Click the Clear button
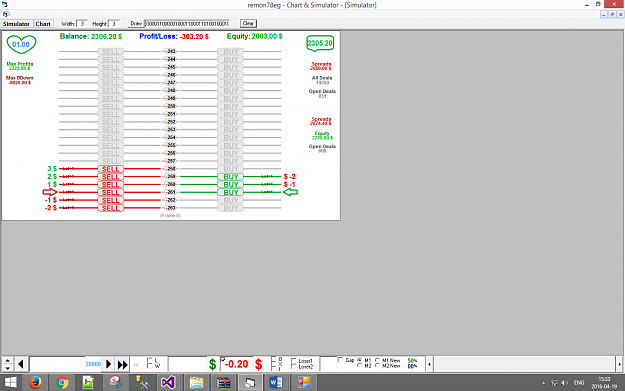The width and height of the screenshot is (625, 391). tap(248, 24)
